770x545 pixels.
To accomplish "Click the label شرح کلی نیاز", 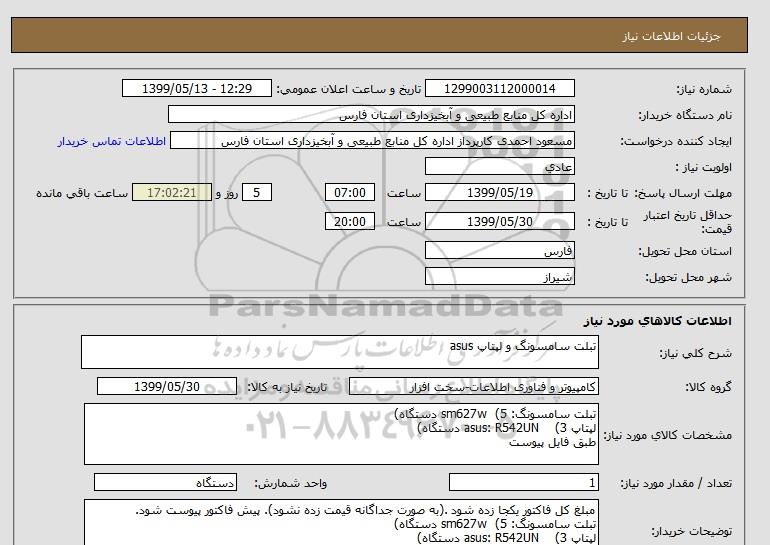I will pyautogui.click(x=695, y=353).
